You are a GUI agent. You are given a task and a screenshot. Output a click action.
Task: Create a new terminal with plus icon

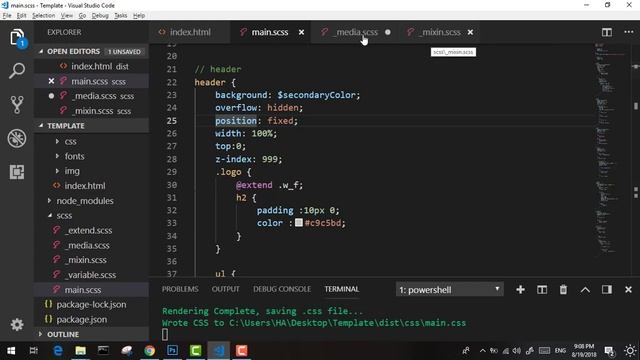pyautogui.click(x=520, y=289)
